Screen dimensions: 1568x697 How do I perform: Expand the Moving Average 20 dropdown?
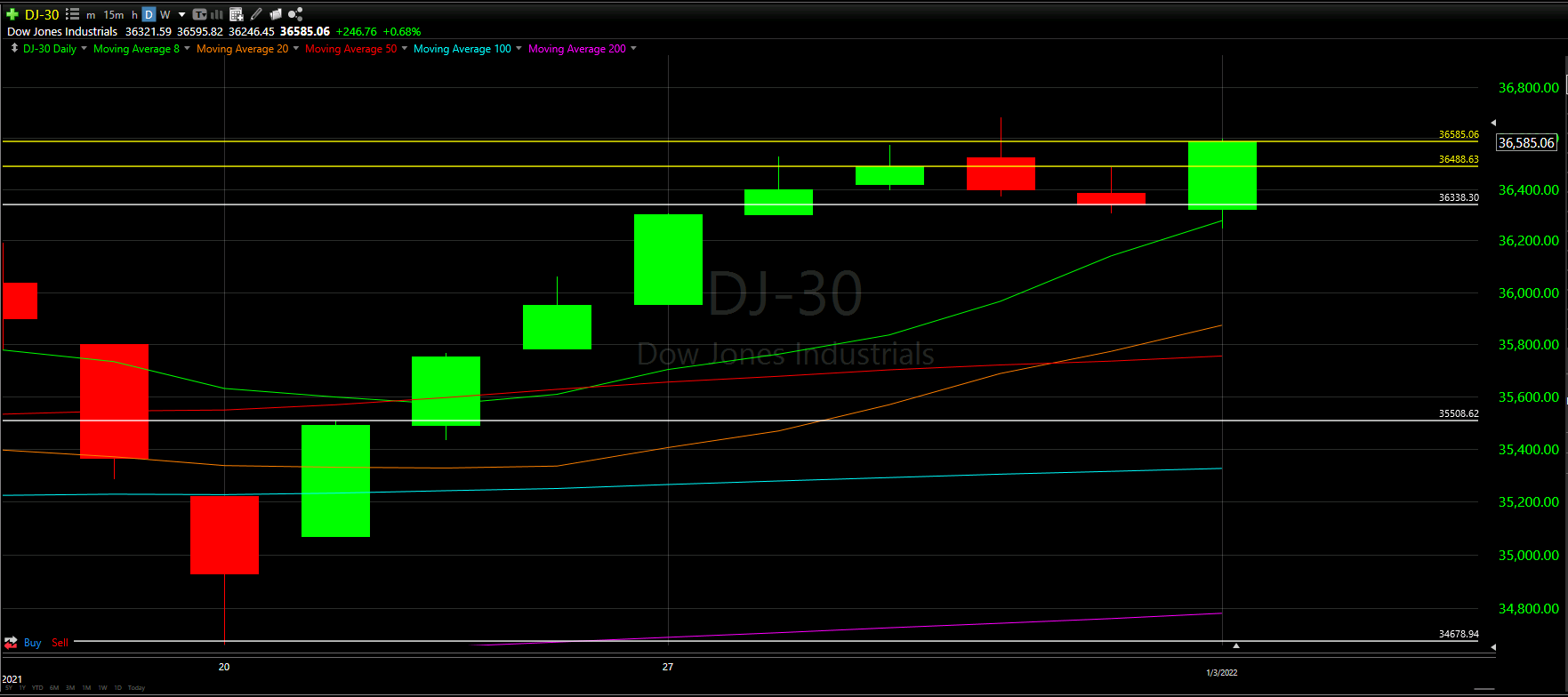(296, 48)
